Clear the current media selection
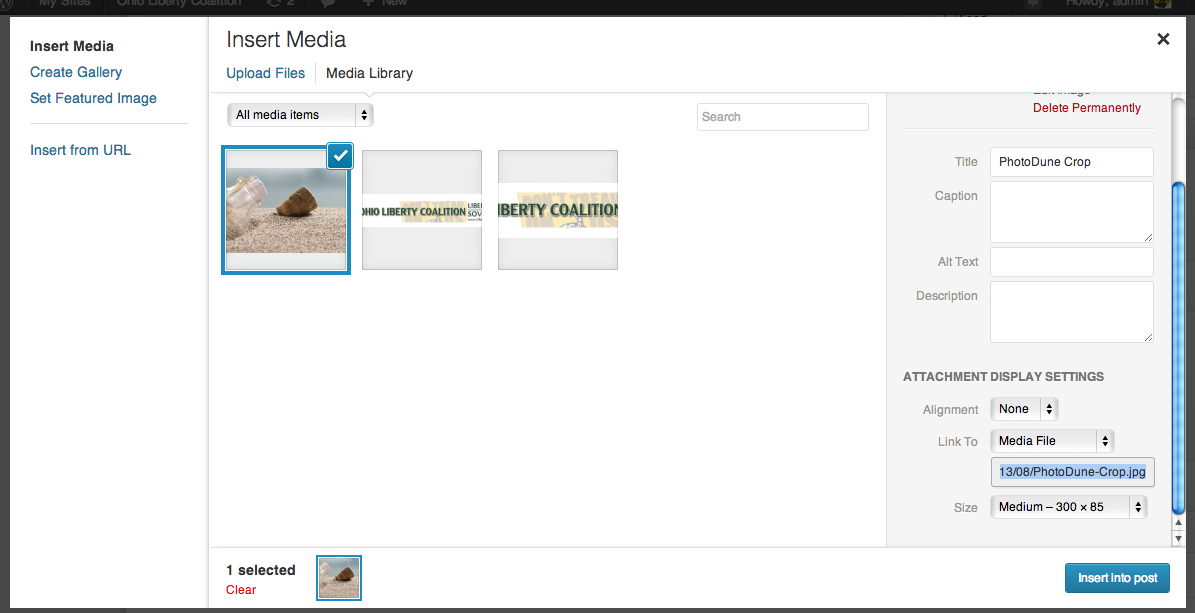1195x613 pixels. pos(241,589)
